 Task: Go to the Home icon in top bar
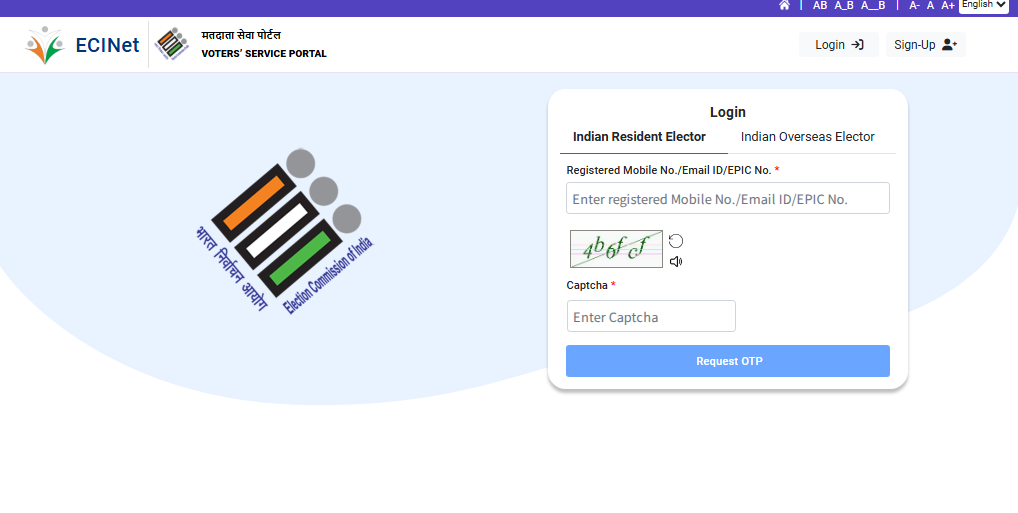[784, 5]
